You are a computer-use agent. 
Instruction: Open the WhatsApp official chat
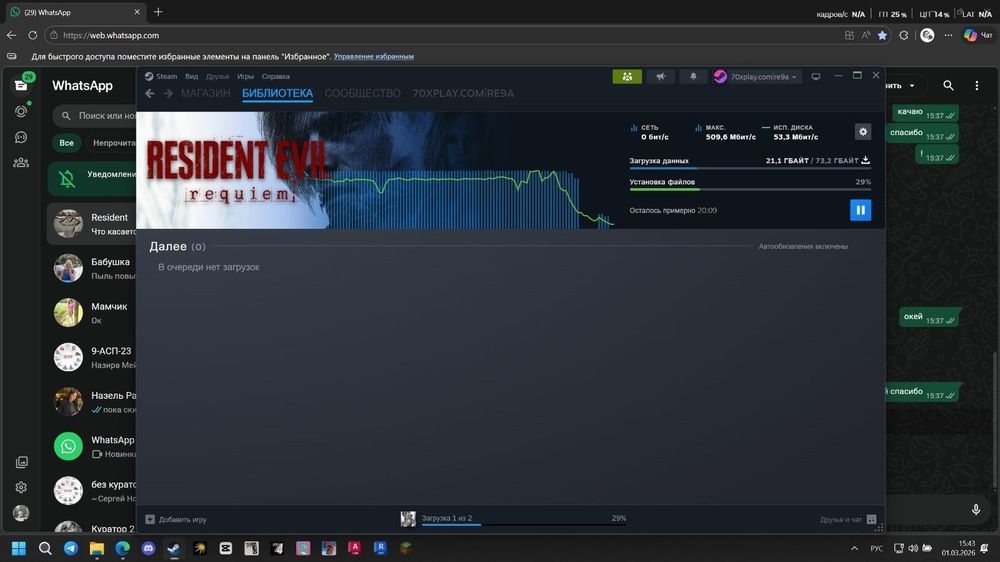click(x=92, y=447)
